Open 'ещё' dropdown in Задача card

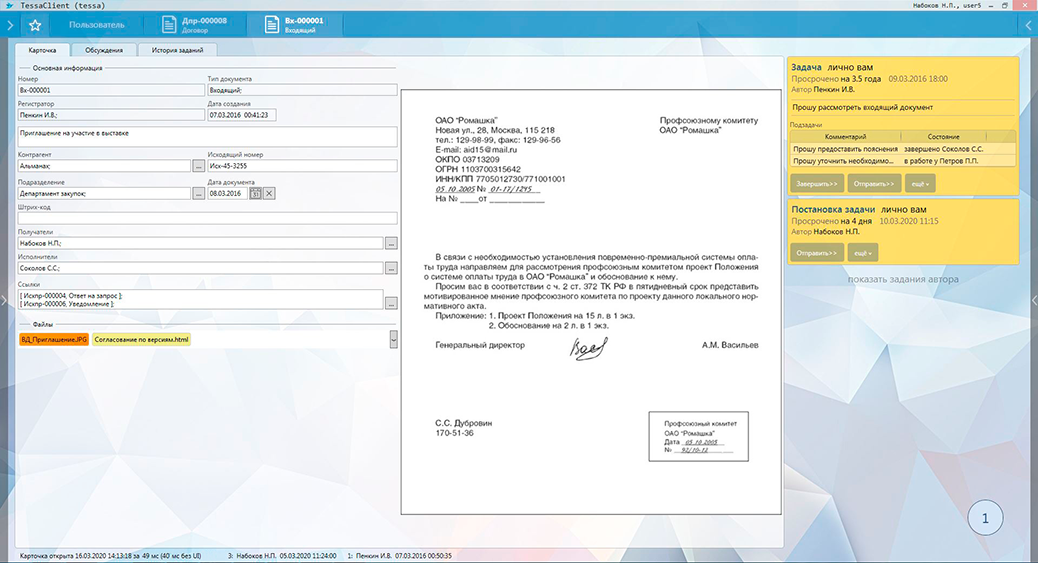click(919, 184)
